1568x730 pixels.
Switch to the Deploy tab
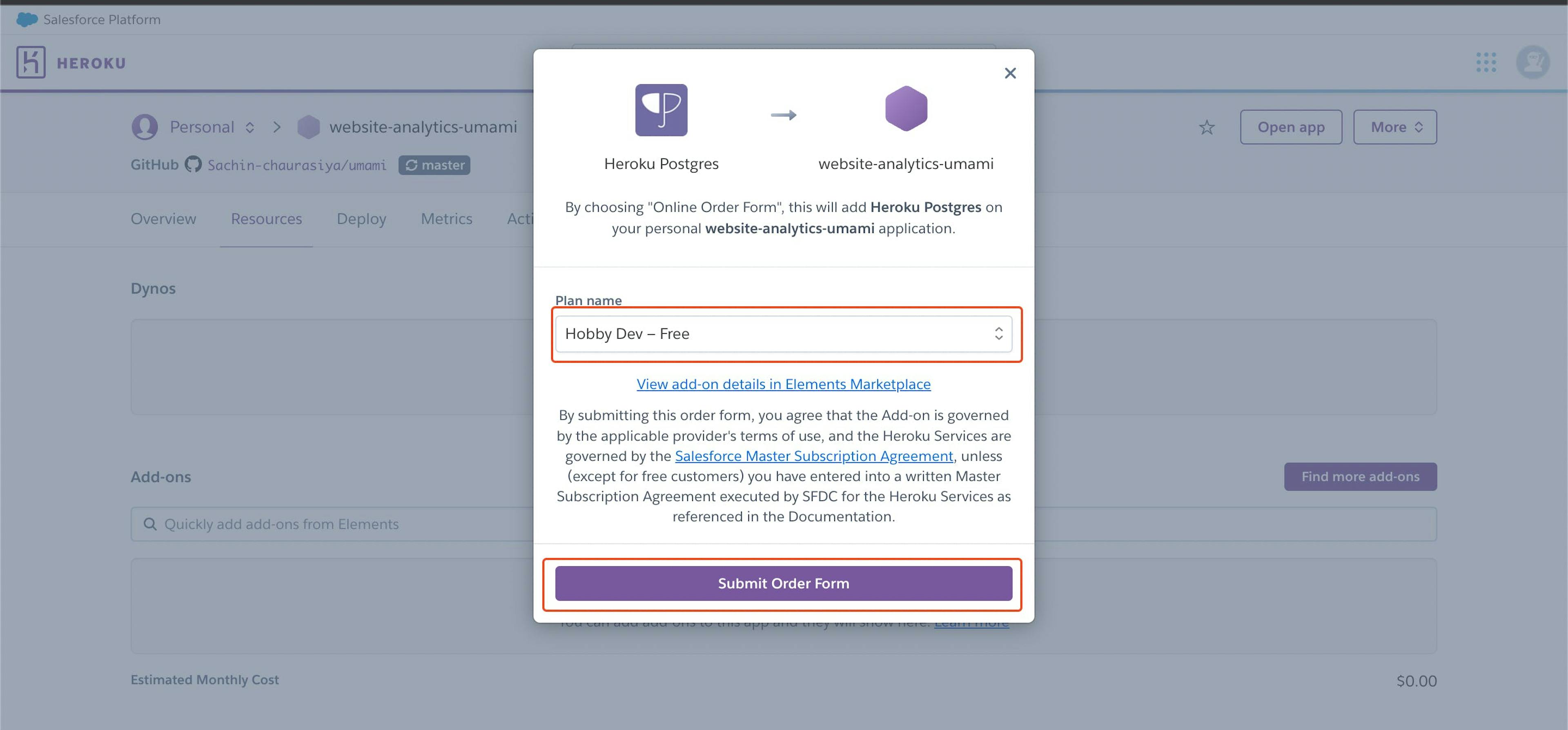click(361, 219)
